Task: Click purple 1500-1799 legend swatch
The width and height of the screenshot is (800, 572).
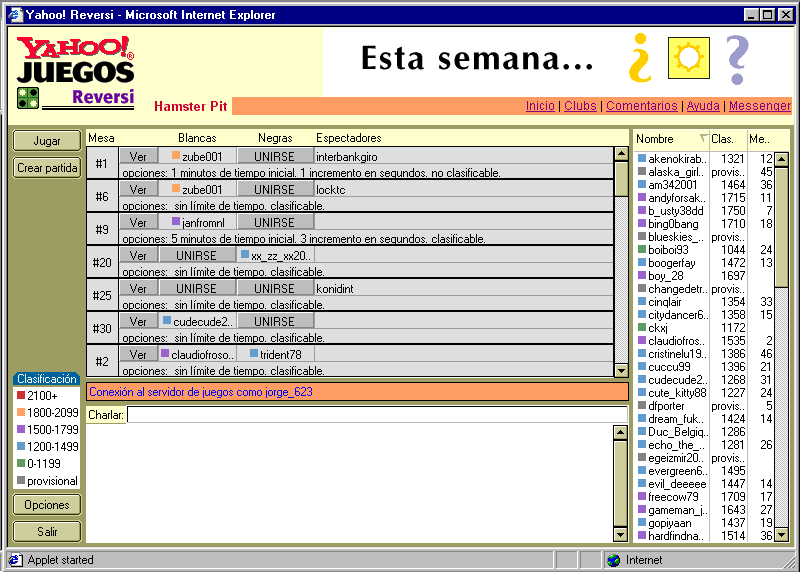Action: coord(21,429)
